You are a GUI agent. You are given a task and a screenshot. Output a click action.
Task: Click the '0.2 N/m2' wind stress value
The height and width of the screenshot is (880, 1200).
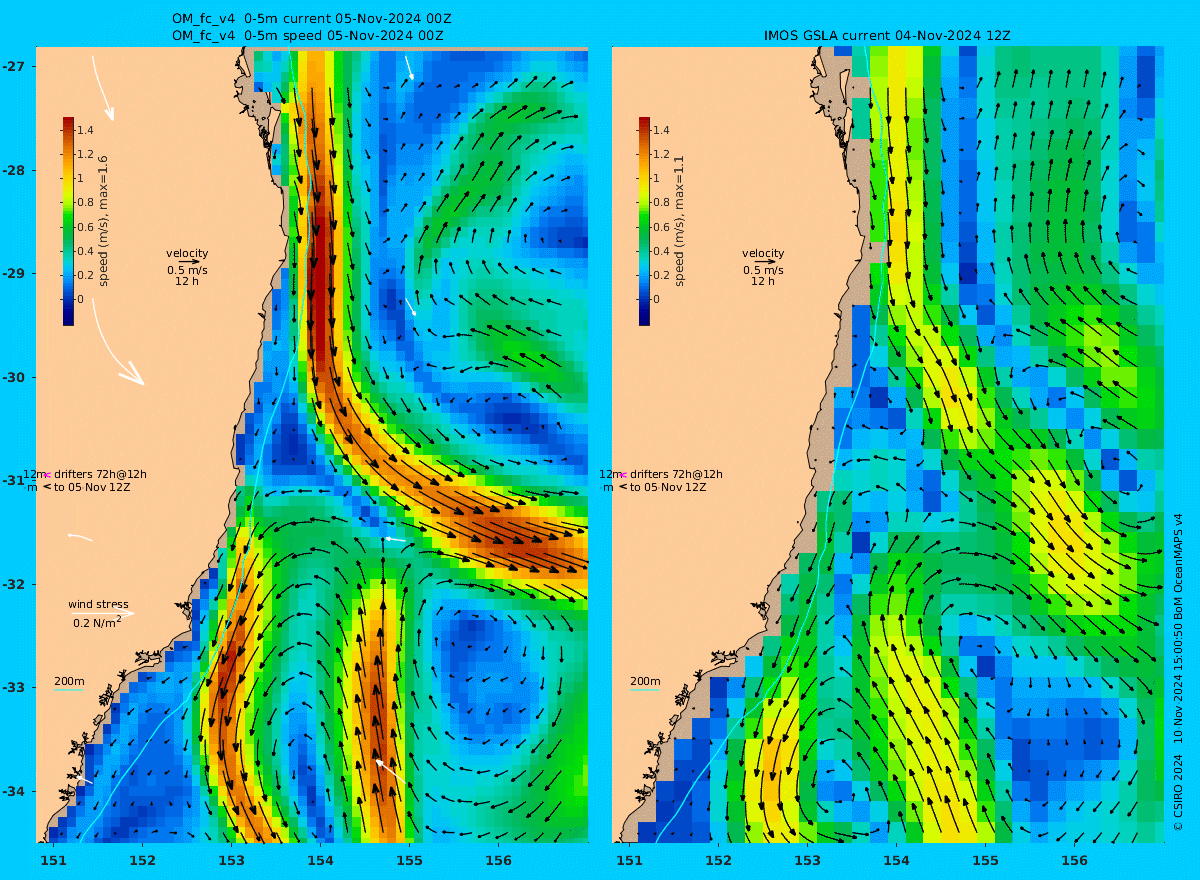pos(97,622)
